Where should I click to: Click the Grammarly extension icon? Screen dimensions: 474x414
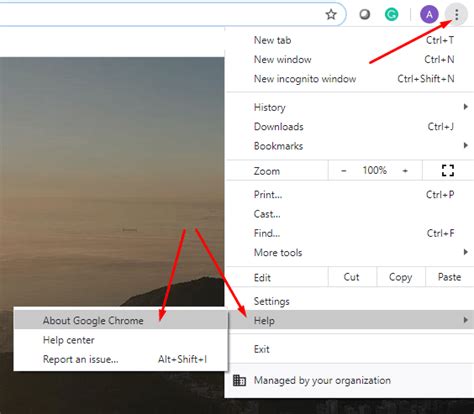click(391, 14)
